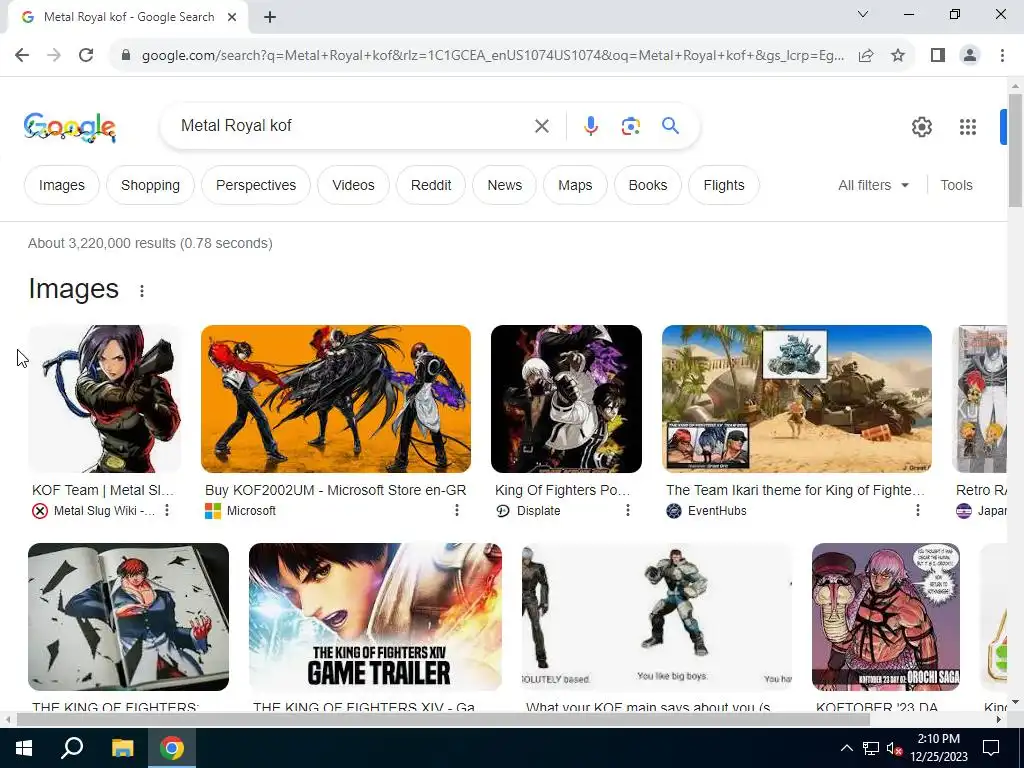Open more options for EventHubs result

(x=918, y=510)
